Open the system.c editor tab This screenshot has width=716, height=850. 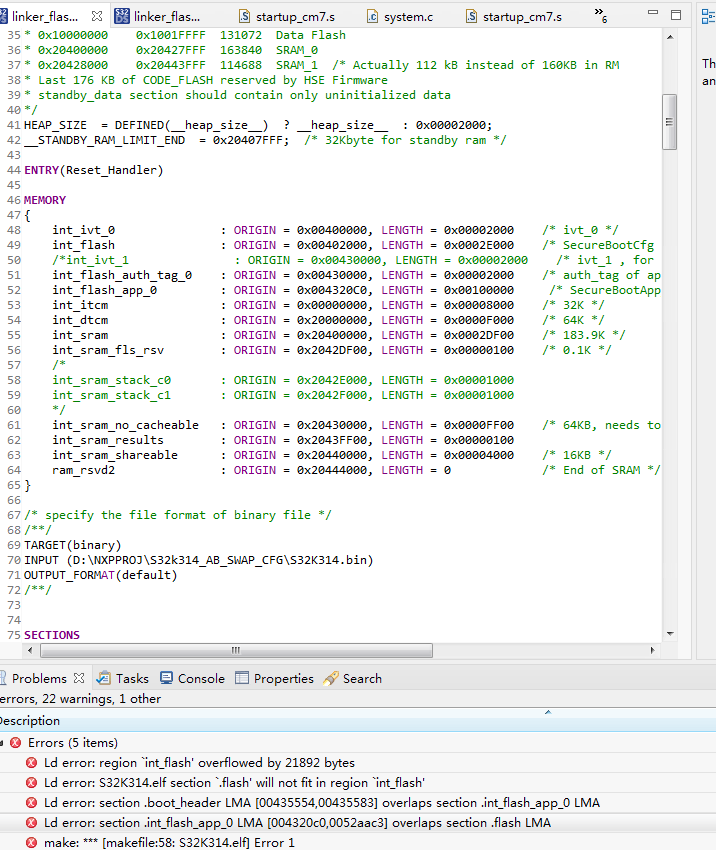point(399,17)
